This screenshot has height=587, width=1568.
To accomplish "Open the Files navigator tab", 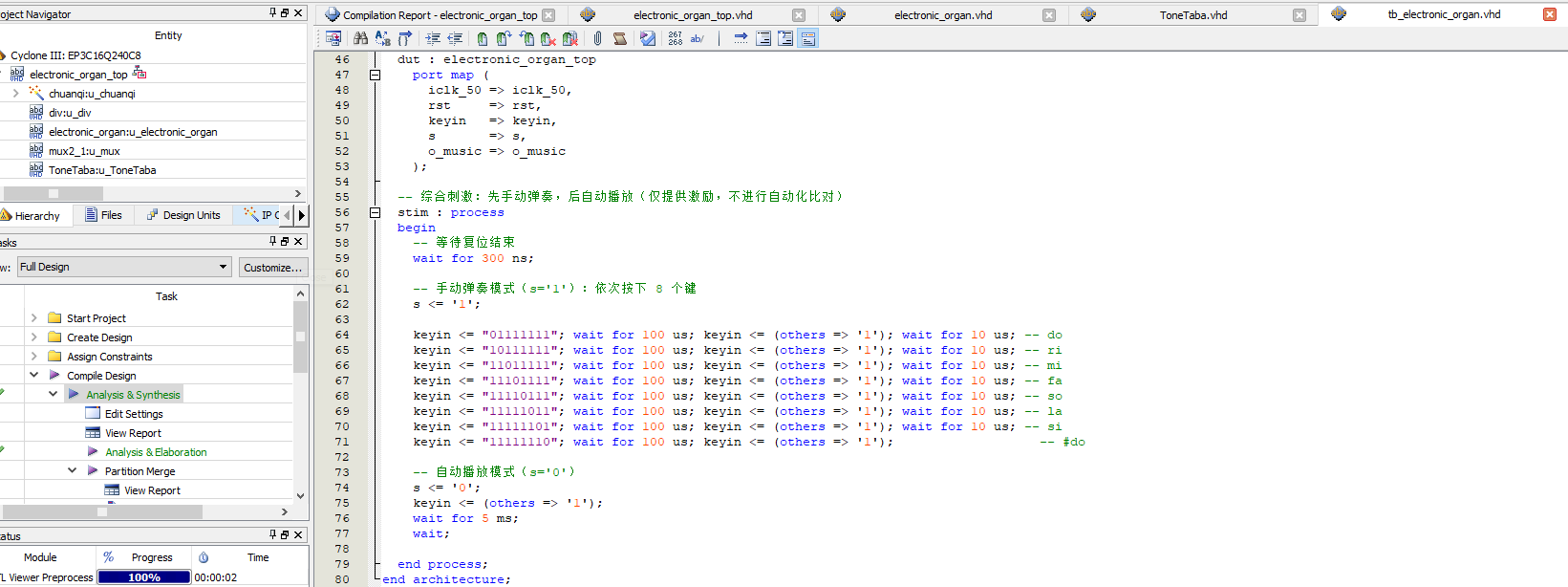I will click(x=103, y=215).
